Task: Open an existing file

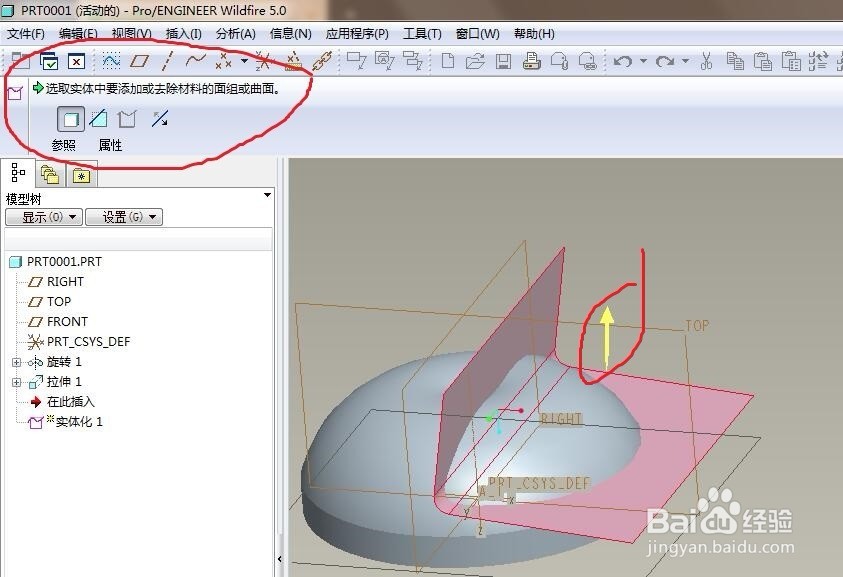Action: coord(475,61)
